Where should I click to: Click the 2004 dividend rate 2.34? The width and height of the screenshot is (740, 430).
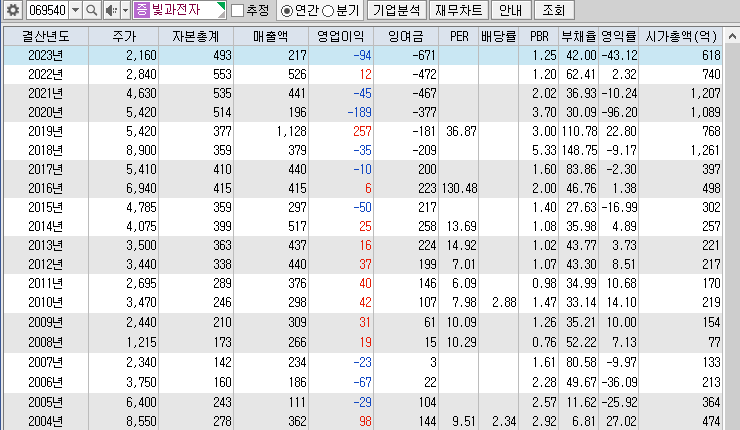(x=504, y=421)
